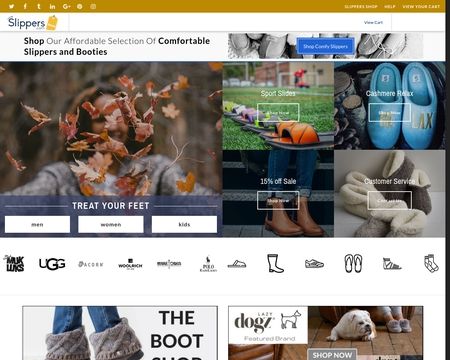Screen dimensions: 450x360
Task: Select the Muk Luks brand logo
Action: 14,263
